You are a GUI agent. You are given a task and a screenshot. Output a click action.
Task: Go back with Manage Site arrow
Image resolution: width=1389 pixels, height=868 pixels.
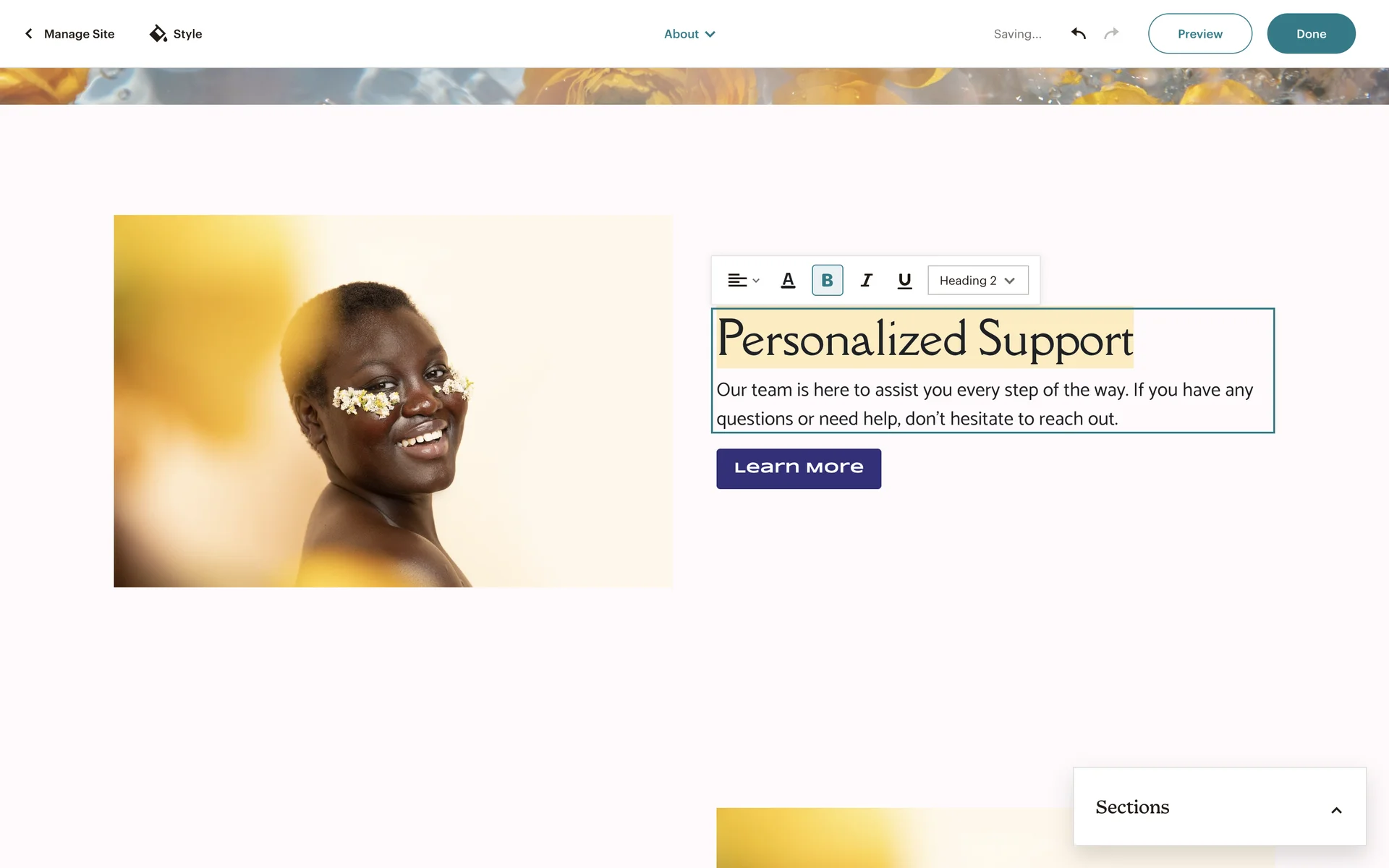(x=29, y=33)
